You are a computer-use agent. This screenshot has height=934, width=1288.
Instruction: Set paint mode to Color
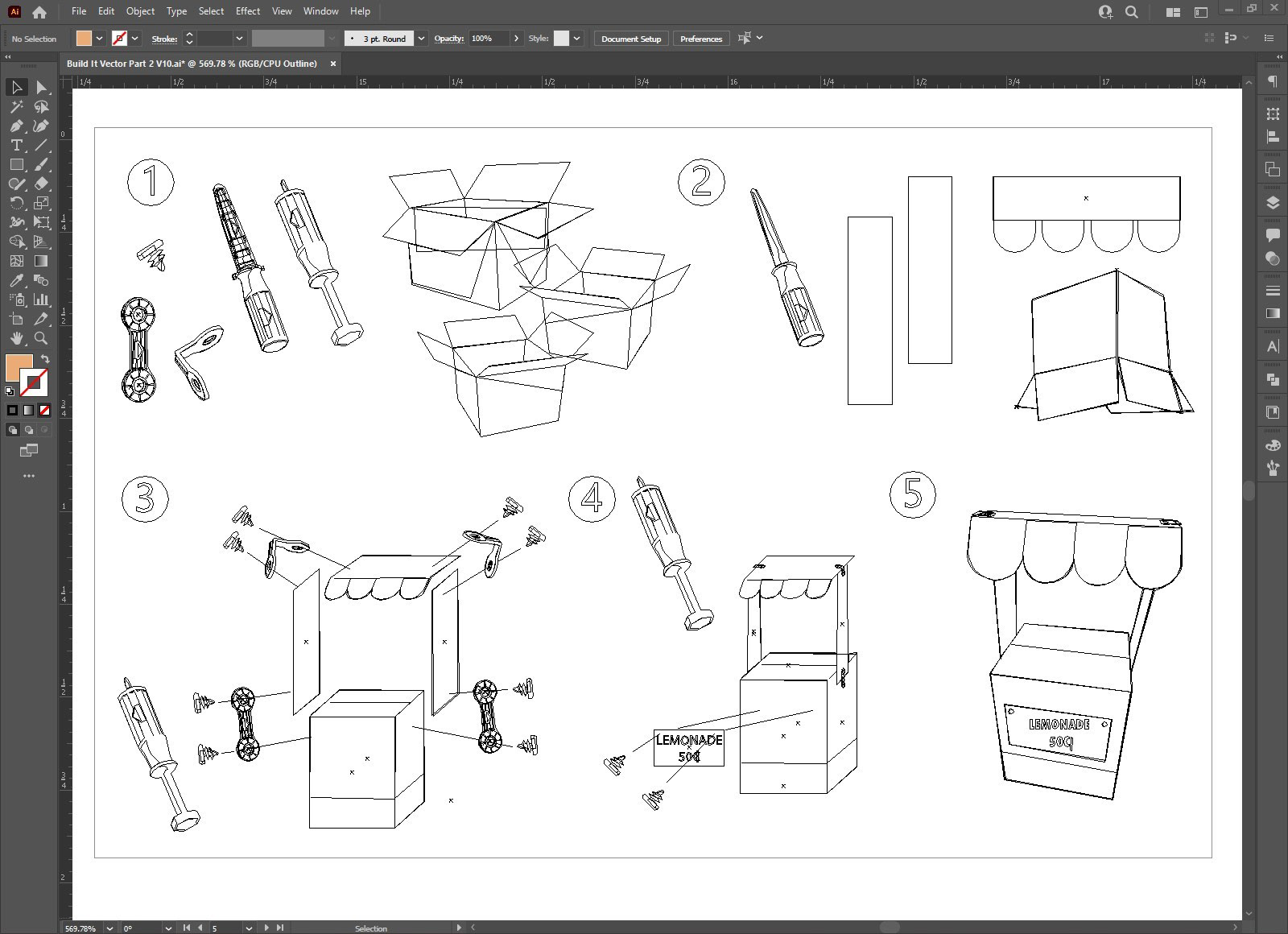(12, 410)
